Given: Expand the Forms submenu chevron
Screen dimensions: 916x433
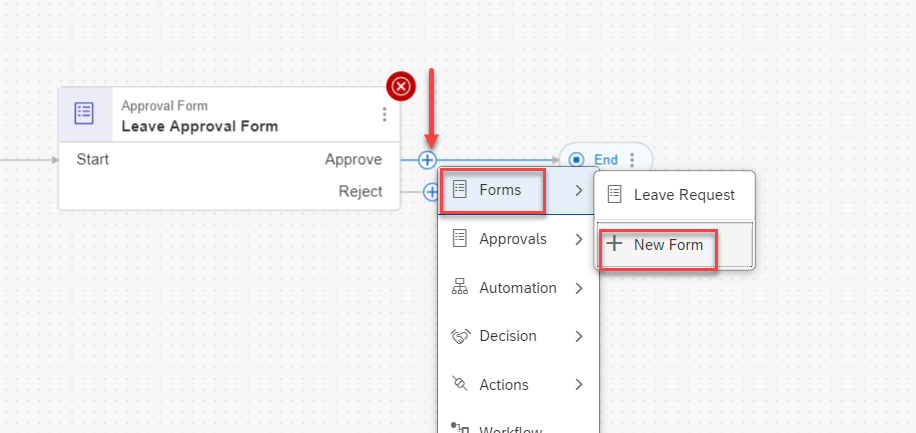Looking at the screenshot, I should click(x=578, y=190).
